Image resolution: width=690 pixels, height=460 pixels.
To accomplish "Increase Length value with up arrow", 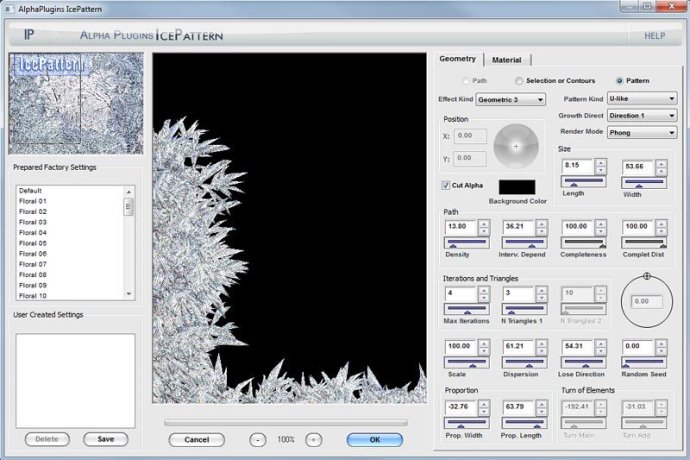I will (600, 162).
